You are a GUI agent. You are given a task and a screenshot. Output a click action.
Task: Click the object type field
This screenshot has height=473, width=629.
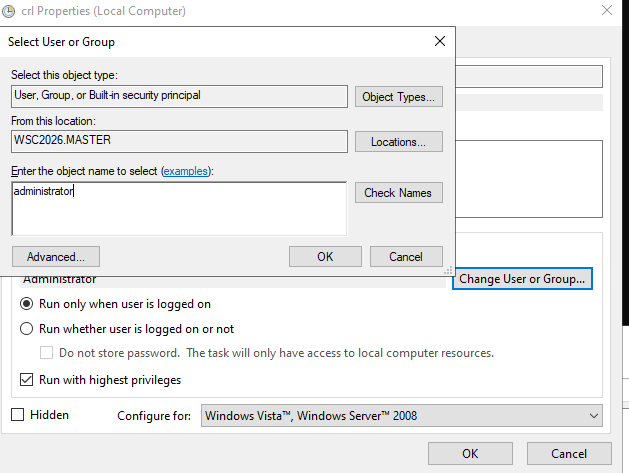pos(179,96)
